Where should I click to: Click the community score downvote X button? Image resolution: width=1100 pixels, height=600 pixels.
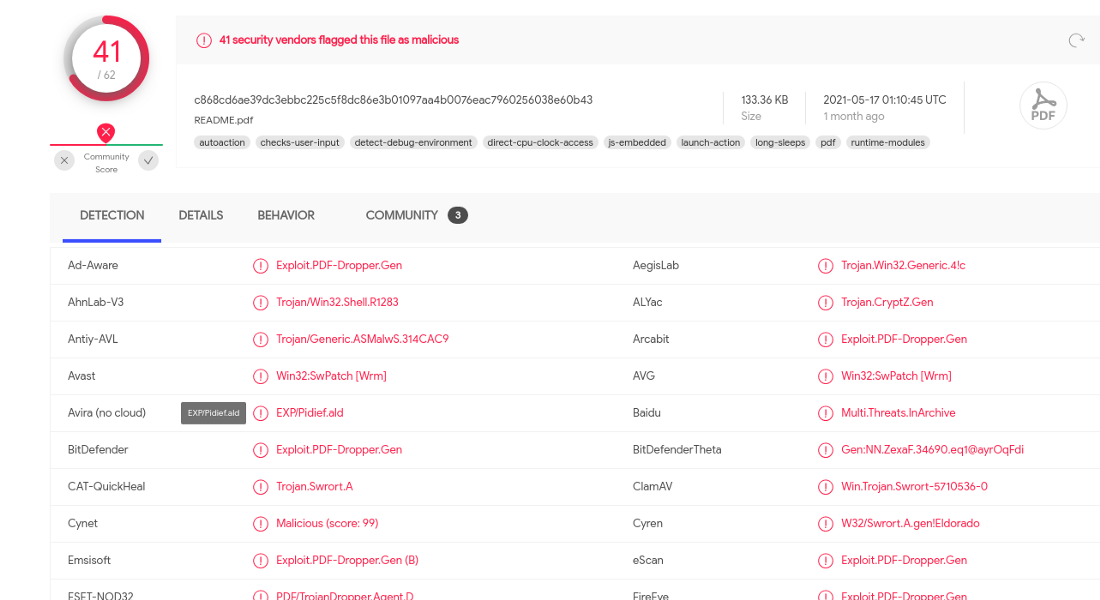pos(65,161)
